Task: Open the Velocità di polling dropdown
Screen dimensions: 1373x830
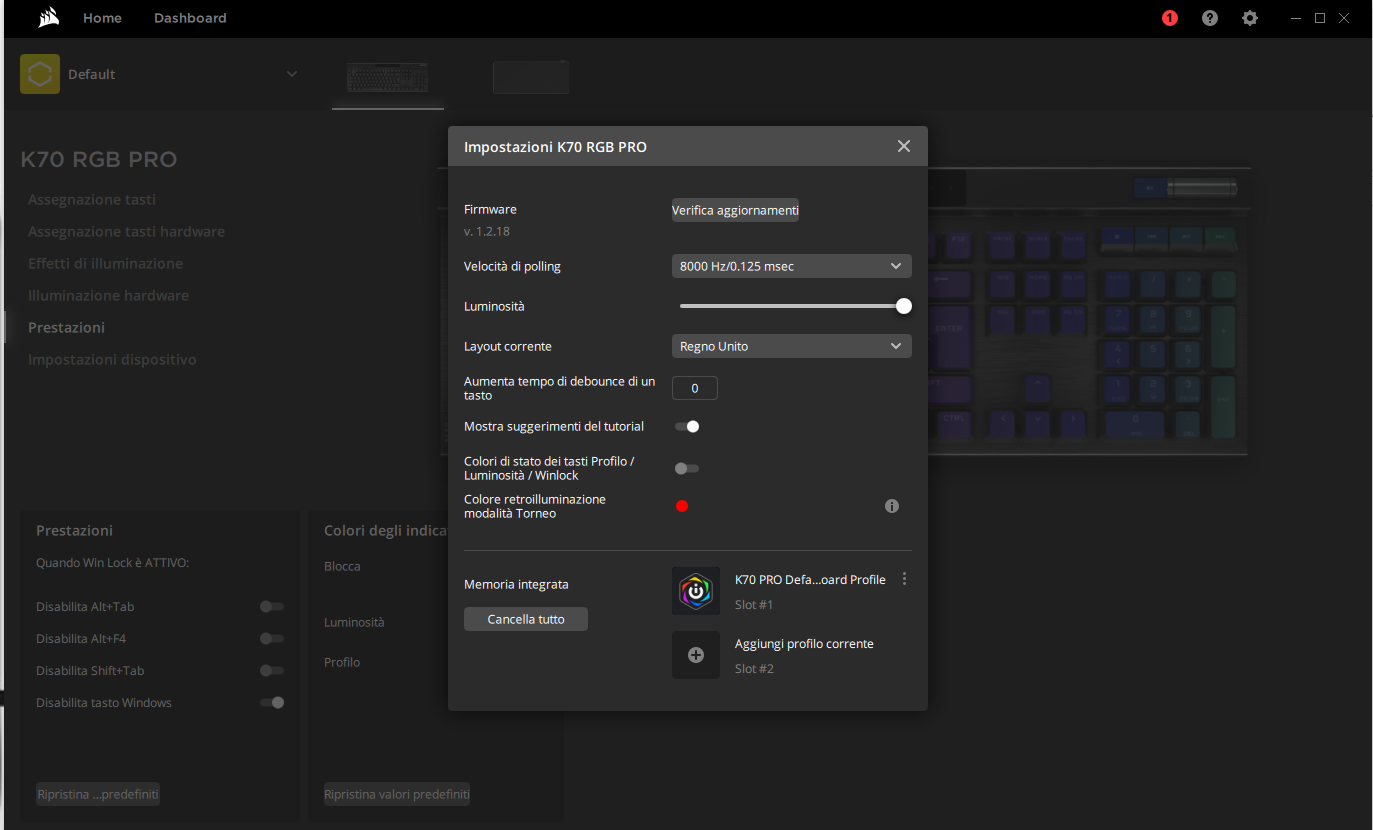Action: pyautogui.click(x=791, y=266)
